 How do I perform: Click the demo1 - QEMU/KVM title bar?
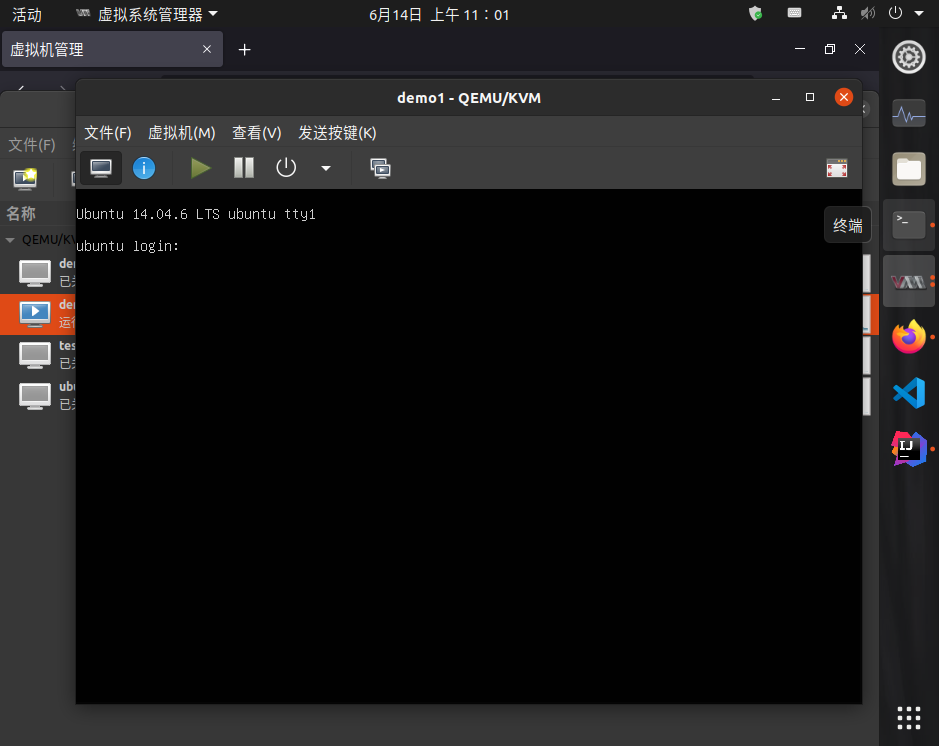[469, 98]
